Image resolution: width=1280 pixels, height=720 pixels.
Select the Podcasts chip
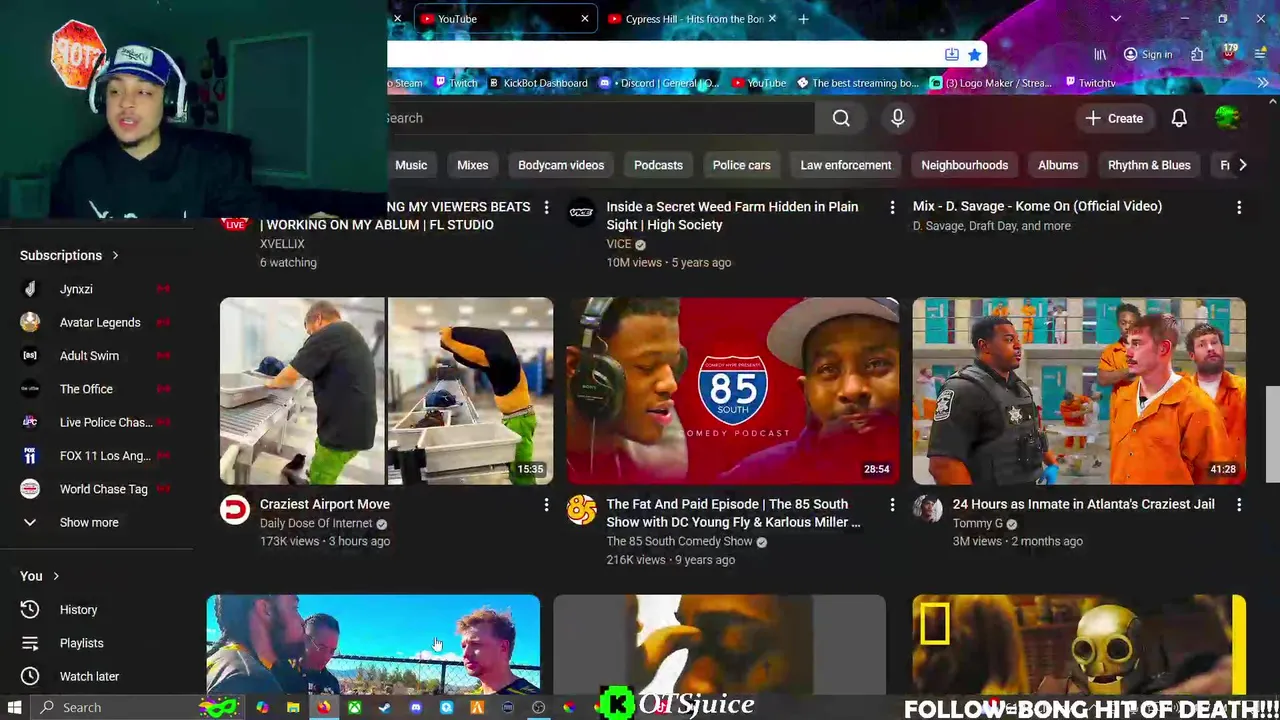coord(658,165)
